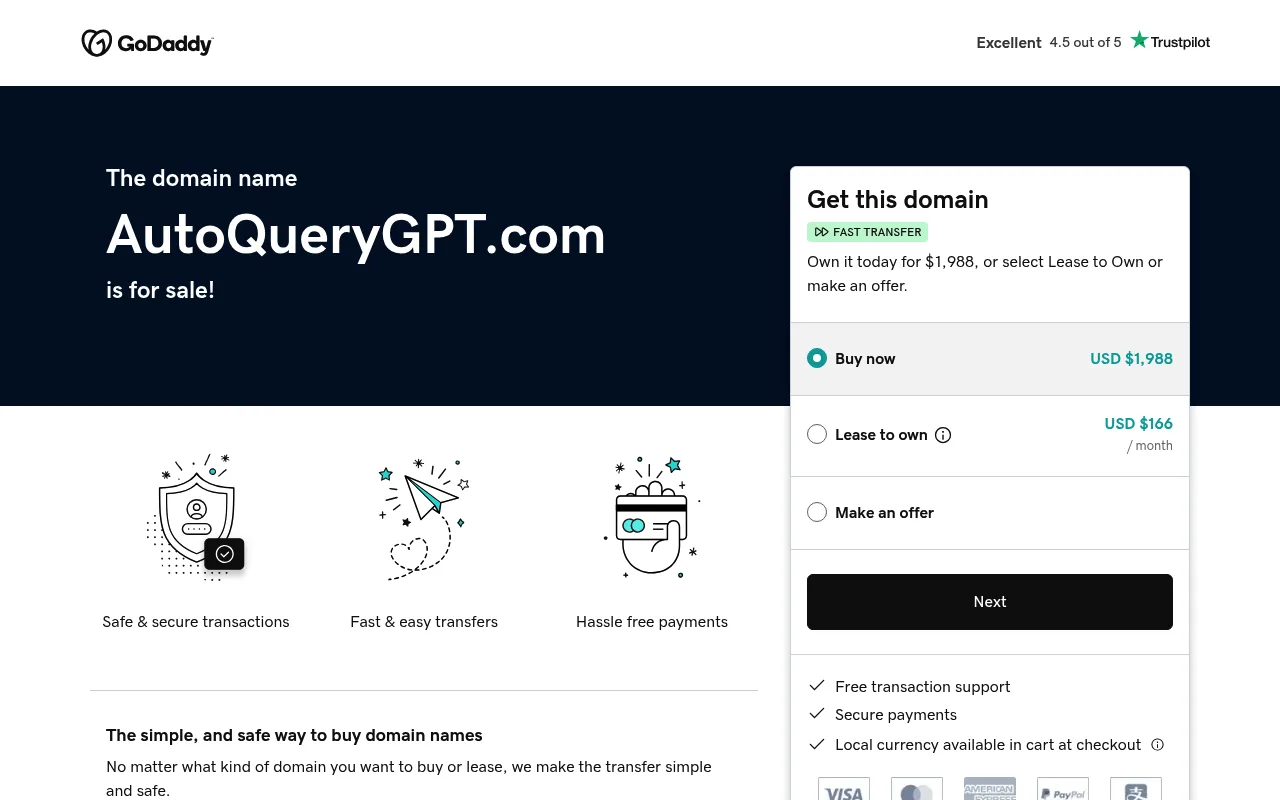
Task: Click the Visa payment icon
Action: click(844, 789)
